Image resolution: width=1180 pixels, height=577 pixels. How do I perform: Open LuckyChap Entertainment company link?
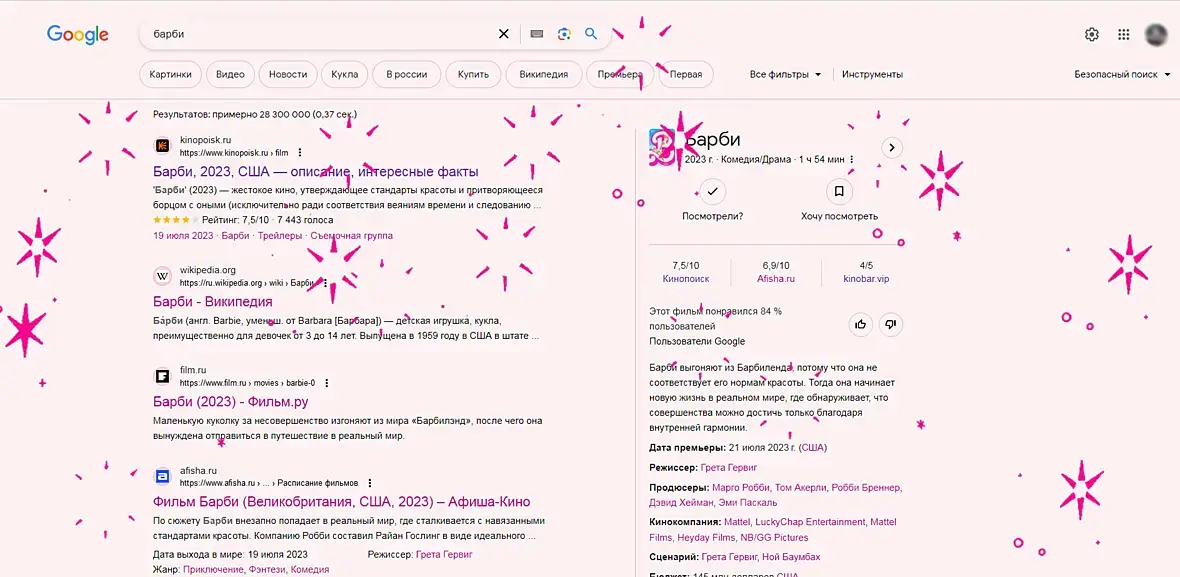point(809,522)
